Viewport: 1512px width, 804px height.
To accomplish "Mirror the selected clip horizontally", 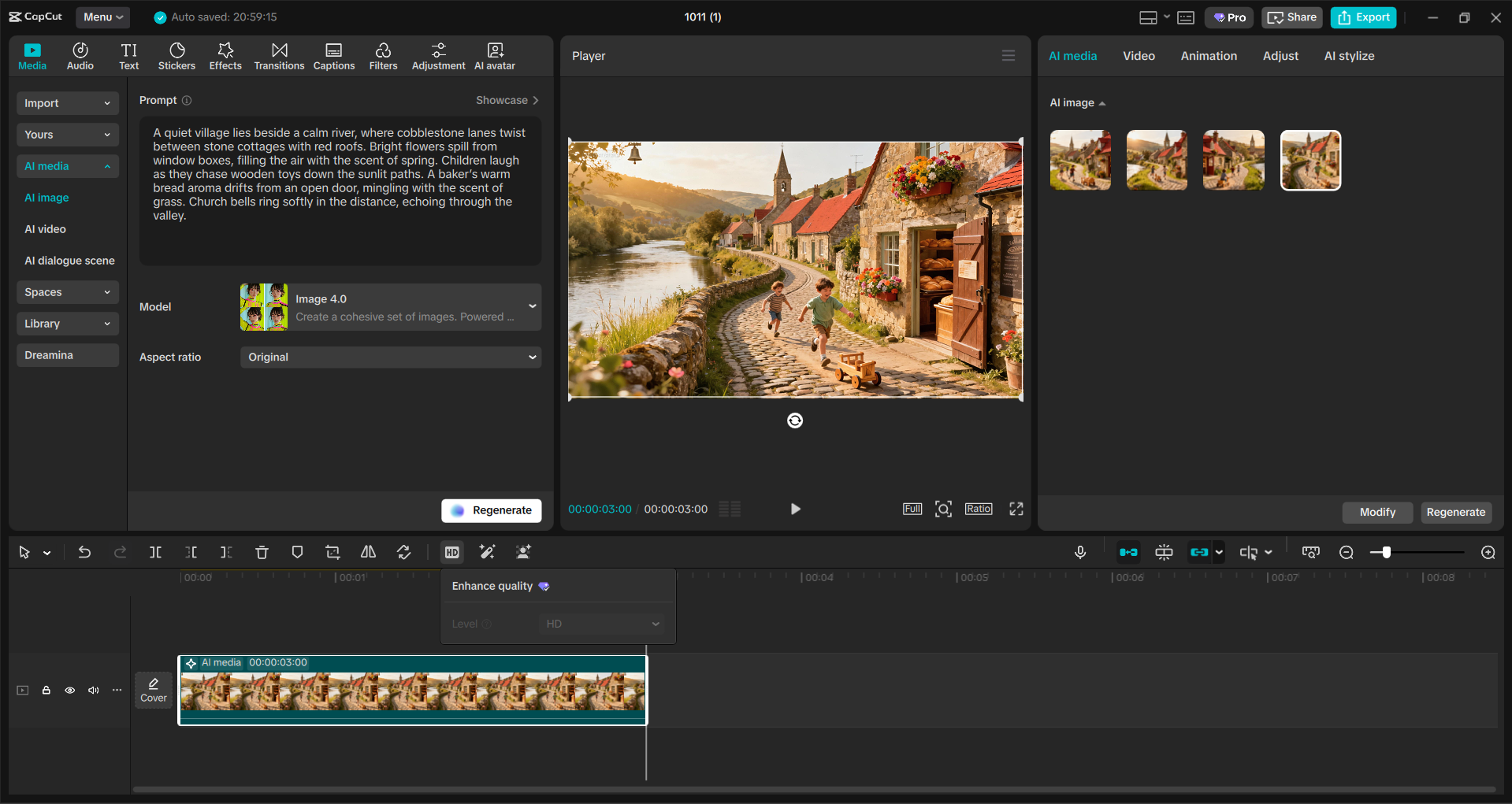I will click(368, 552).
